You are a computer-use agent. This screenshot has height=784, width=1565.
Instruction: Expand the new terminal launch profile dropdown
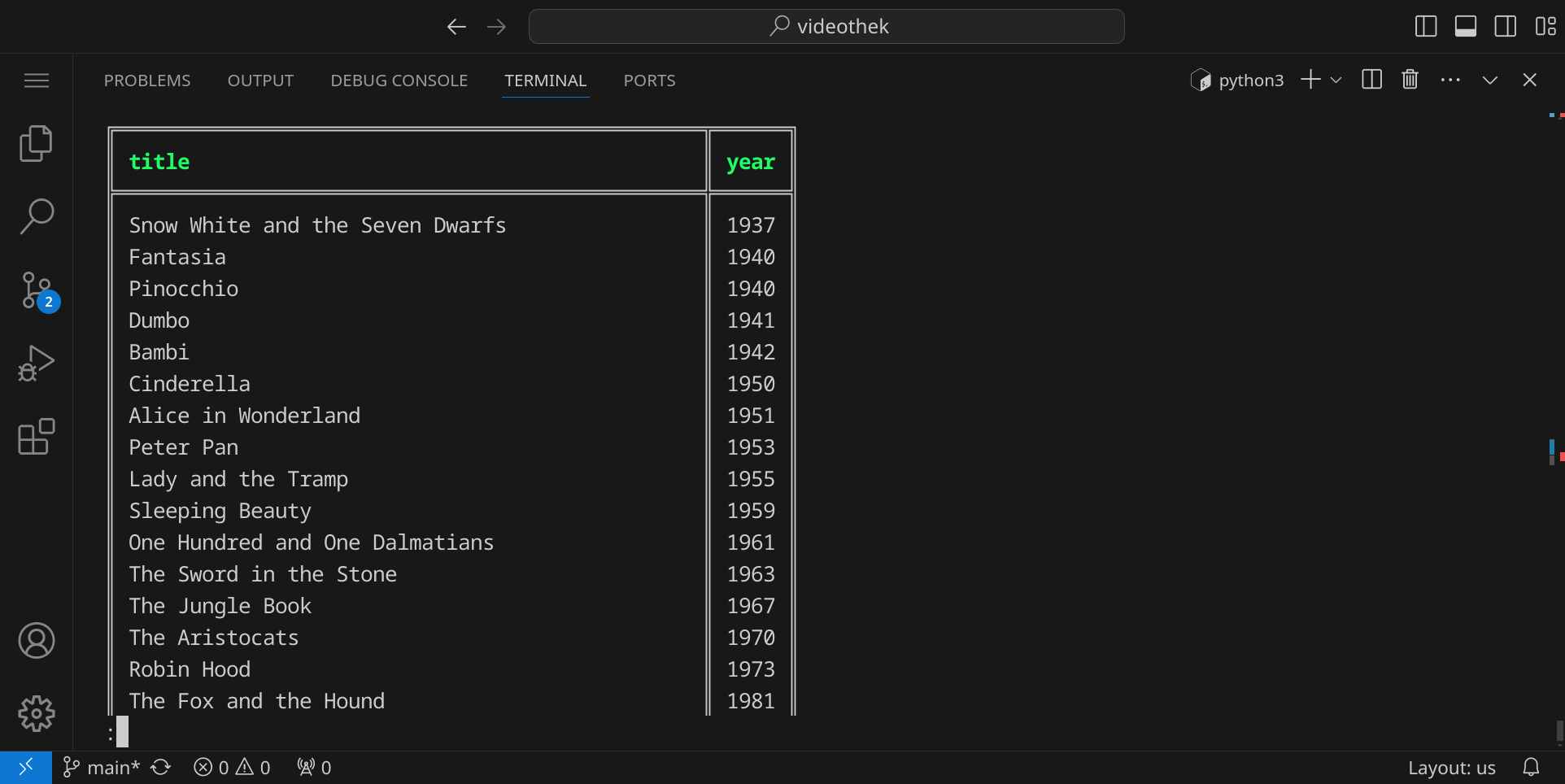click(x=1336, y=80)
